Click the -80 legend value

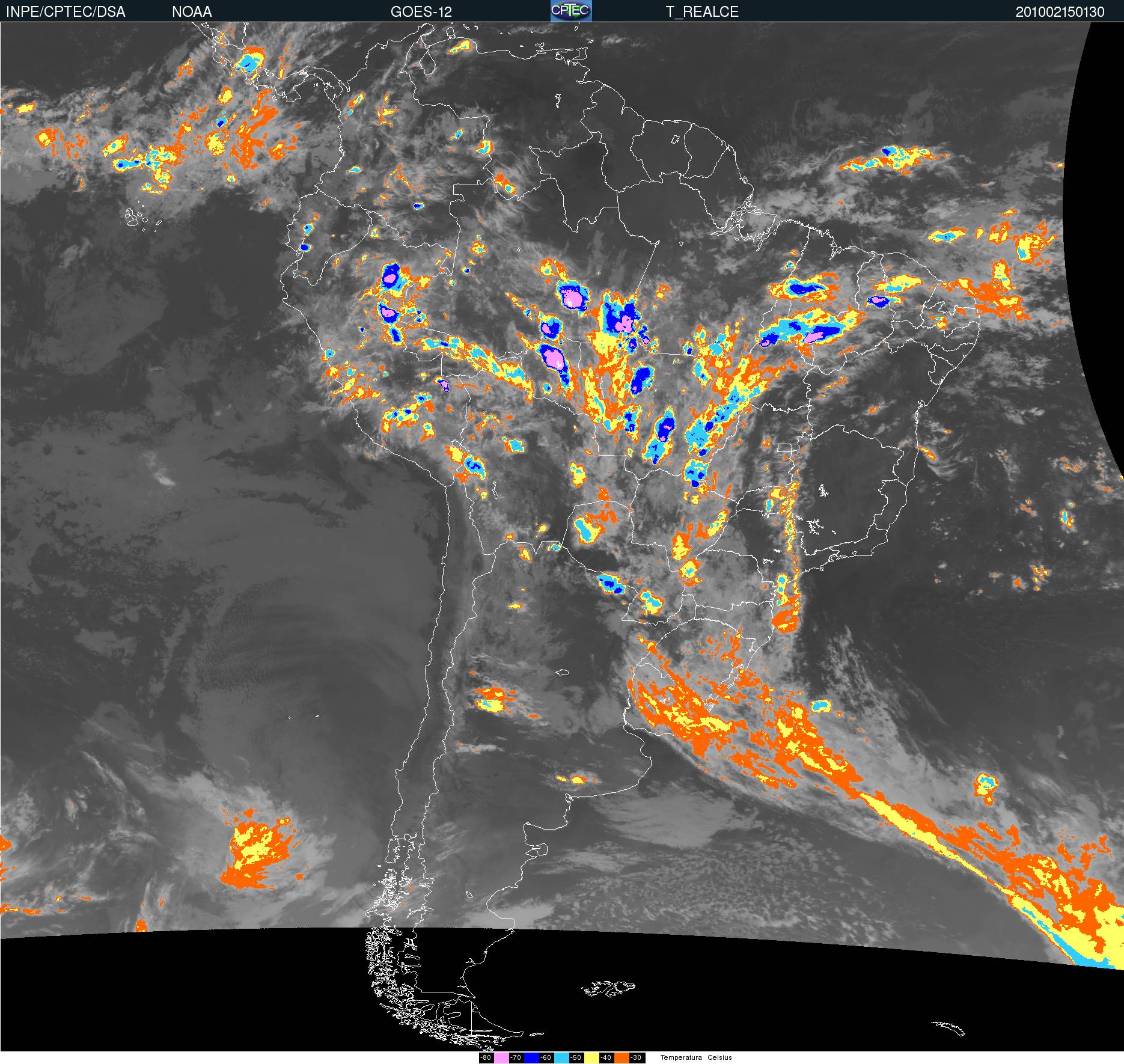tap(486, 1057)
